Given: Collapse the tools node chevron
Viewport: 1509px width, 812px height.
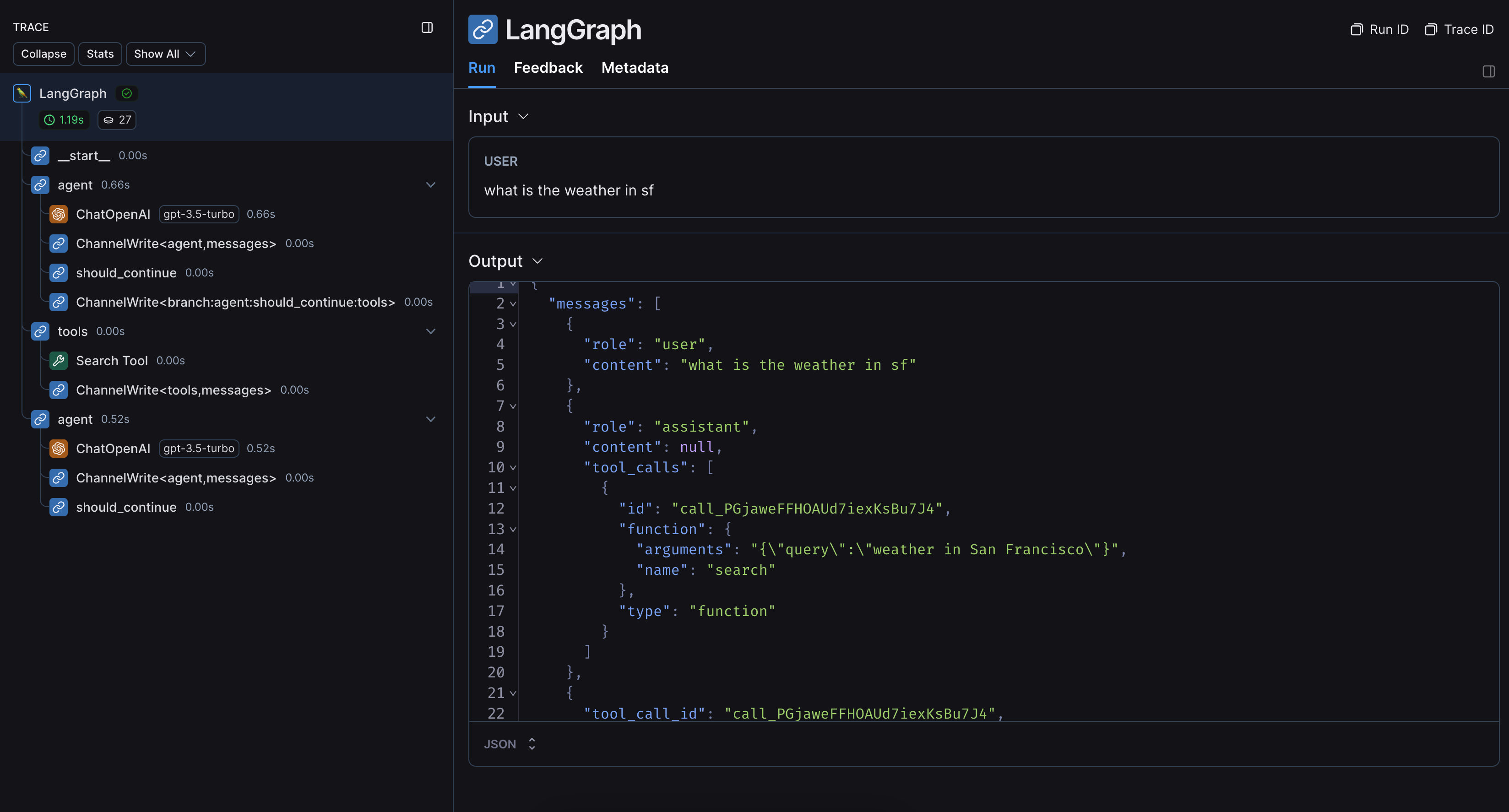Looking at the screenshot, I should (430, 331).
